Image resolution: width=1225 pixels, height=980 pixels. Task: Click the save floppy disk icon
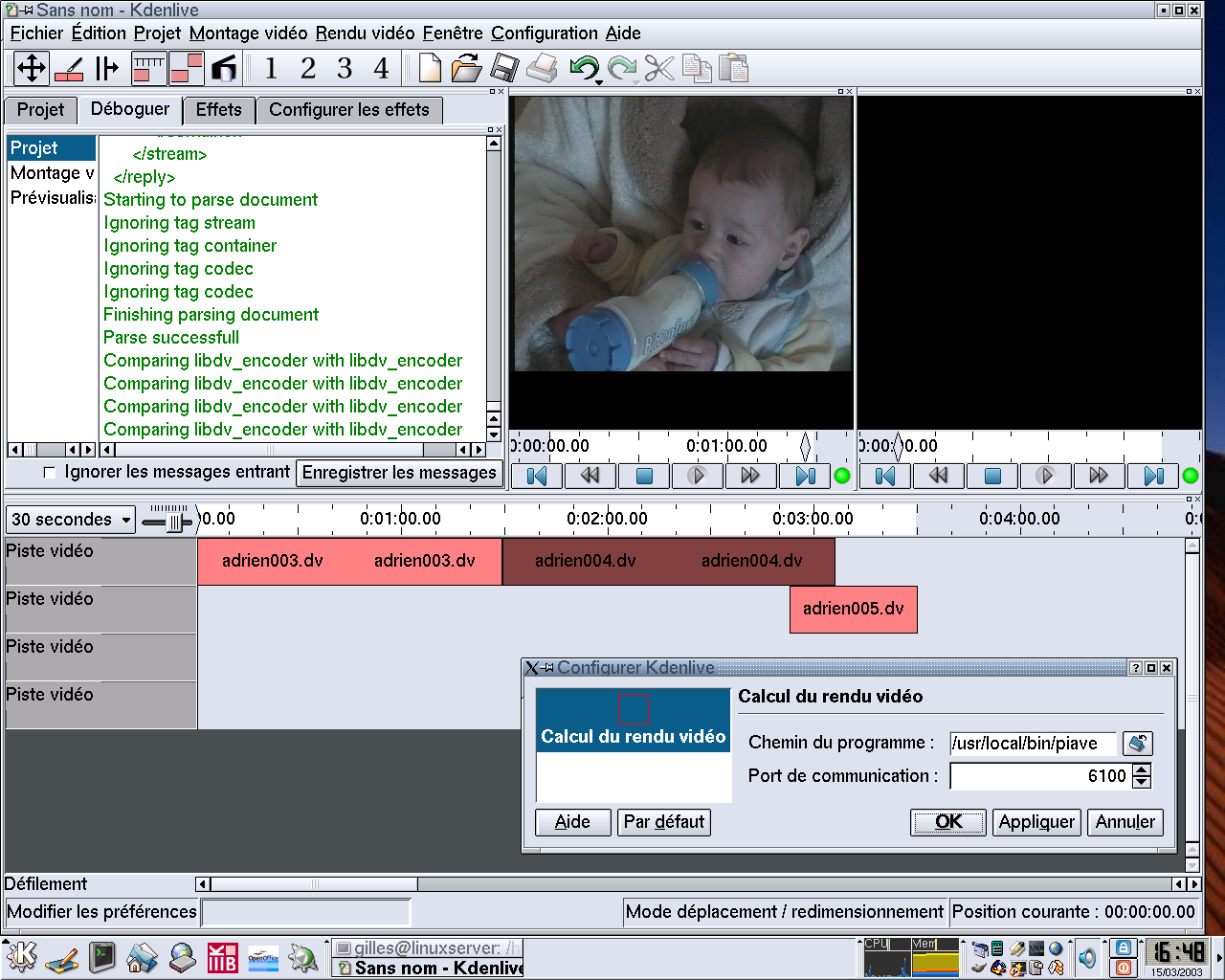click(x=503, y=69)
